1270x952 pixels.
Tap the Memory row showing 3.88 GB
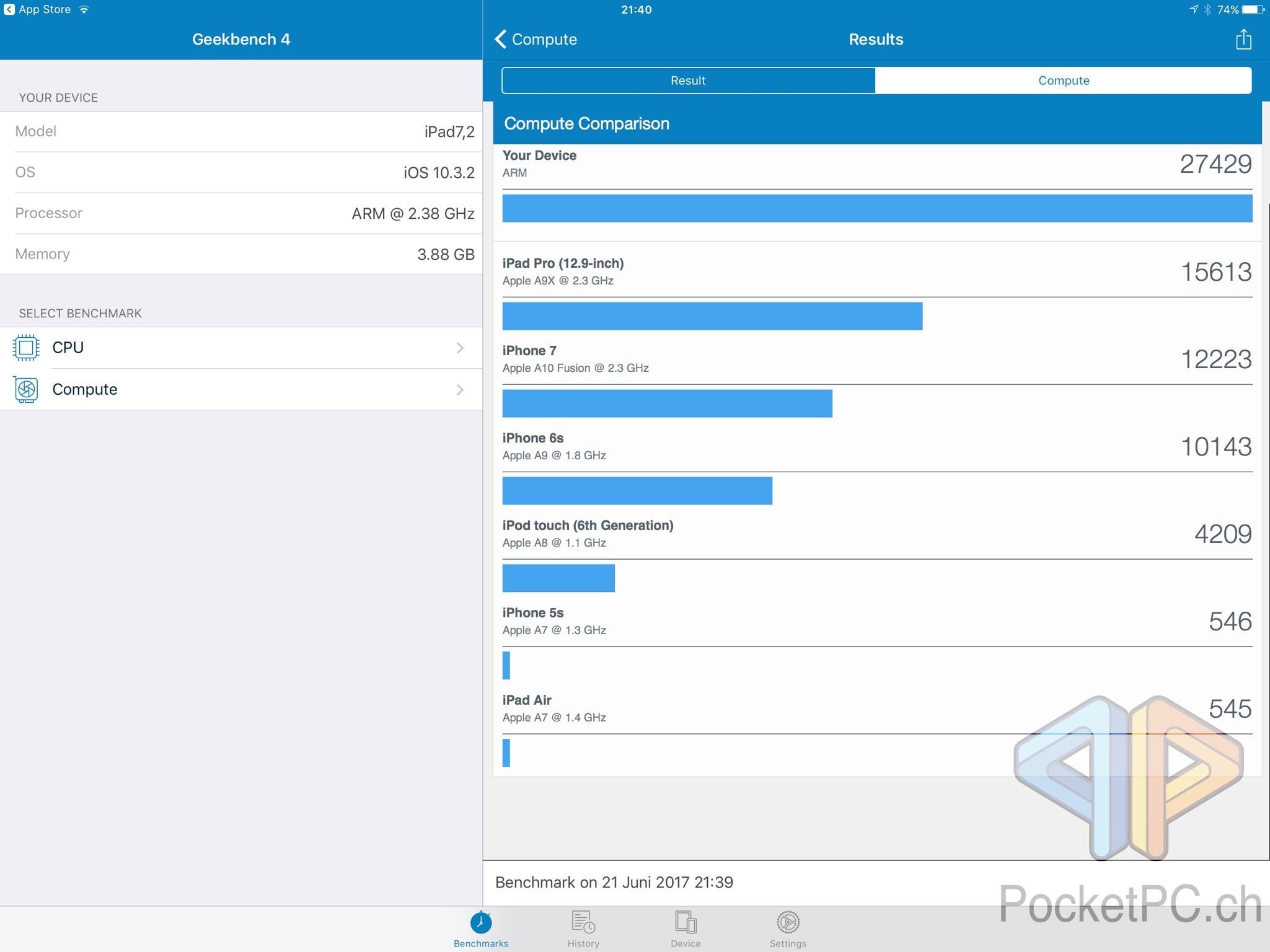tap(241, 254)
